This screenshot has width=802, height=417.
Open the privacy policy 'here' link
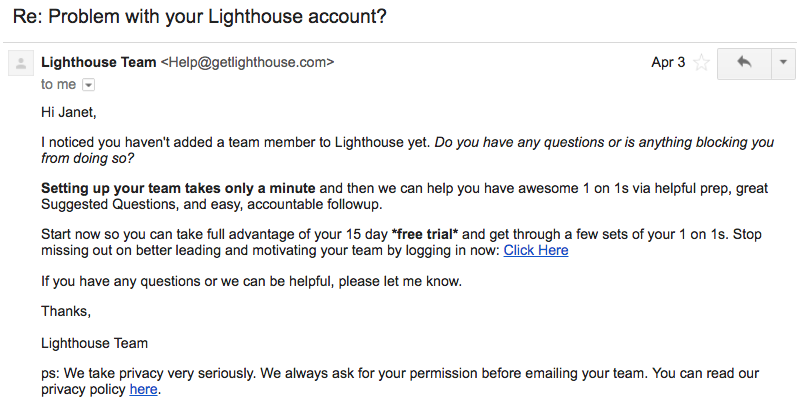click(143, 389)
